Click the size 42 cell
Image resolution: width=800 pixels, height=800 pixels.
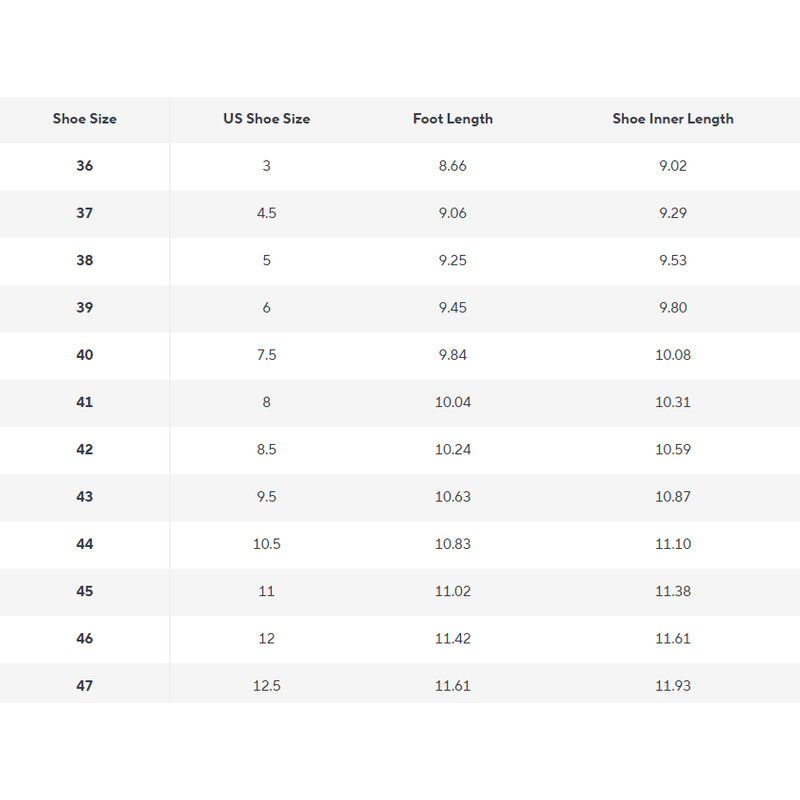(x=85, y=450)
